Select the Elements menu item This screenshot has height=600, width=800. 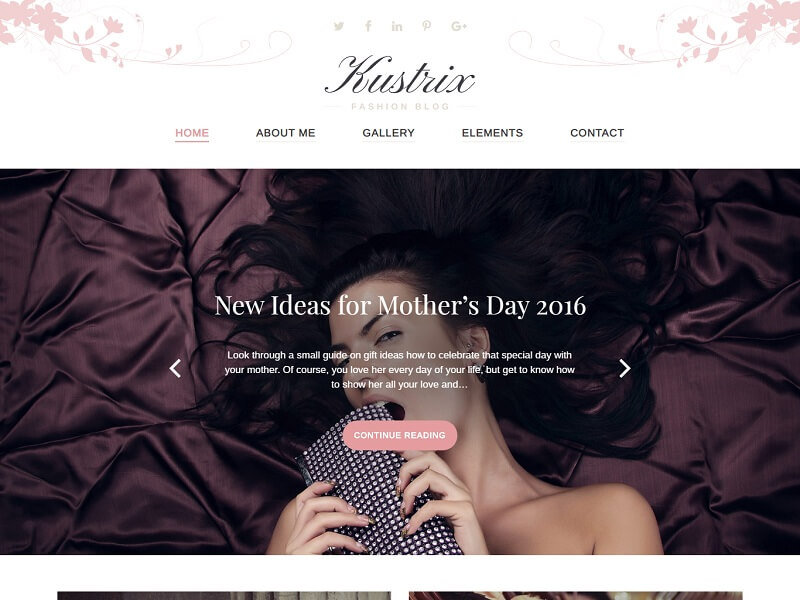point(492,133)
